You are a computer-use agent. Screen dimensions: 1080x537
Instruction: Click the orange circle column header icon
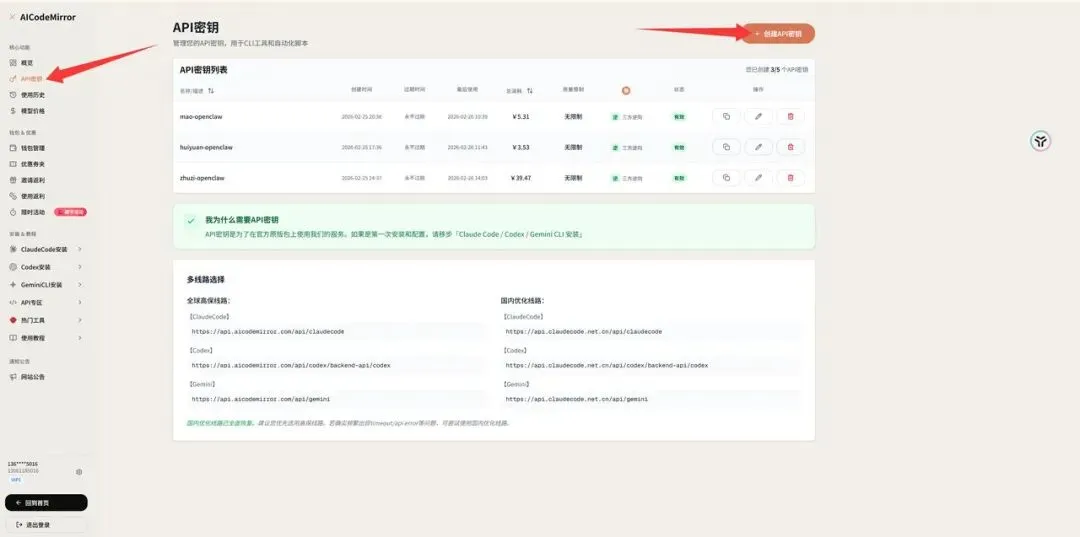pos(625,90)
